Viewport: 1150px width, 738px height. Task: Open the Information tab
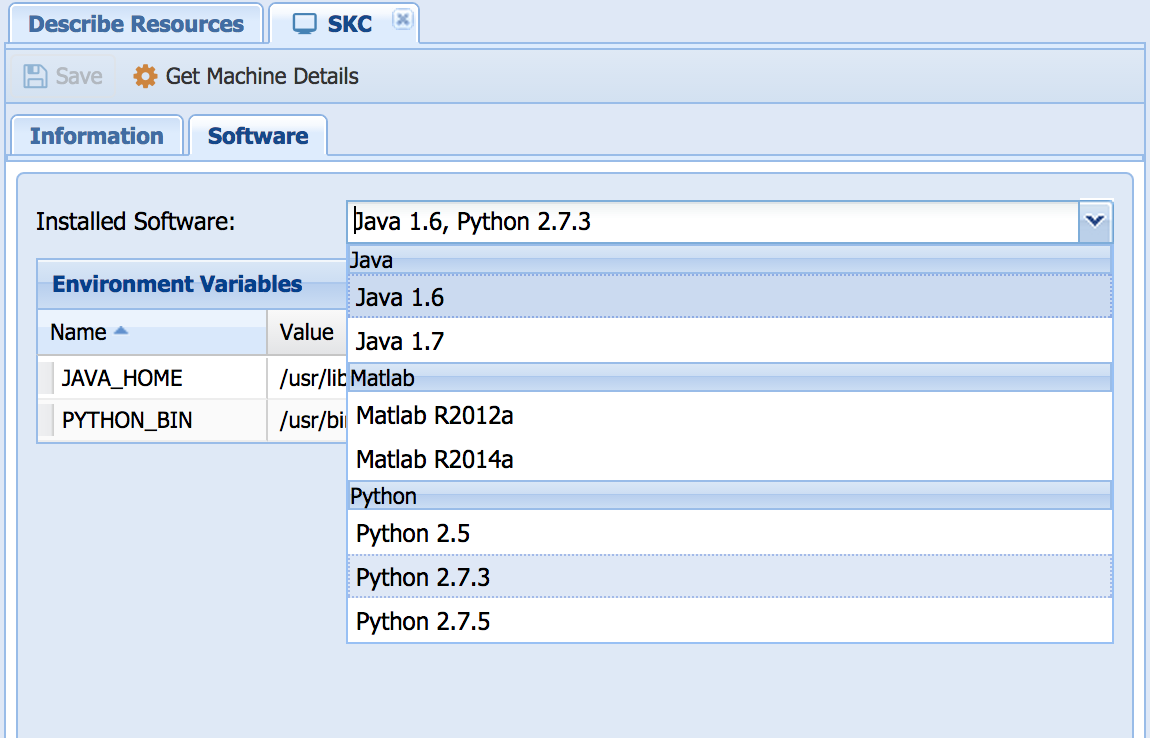[x=96, y=136]
